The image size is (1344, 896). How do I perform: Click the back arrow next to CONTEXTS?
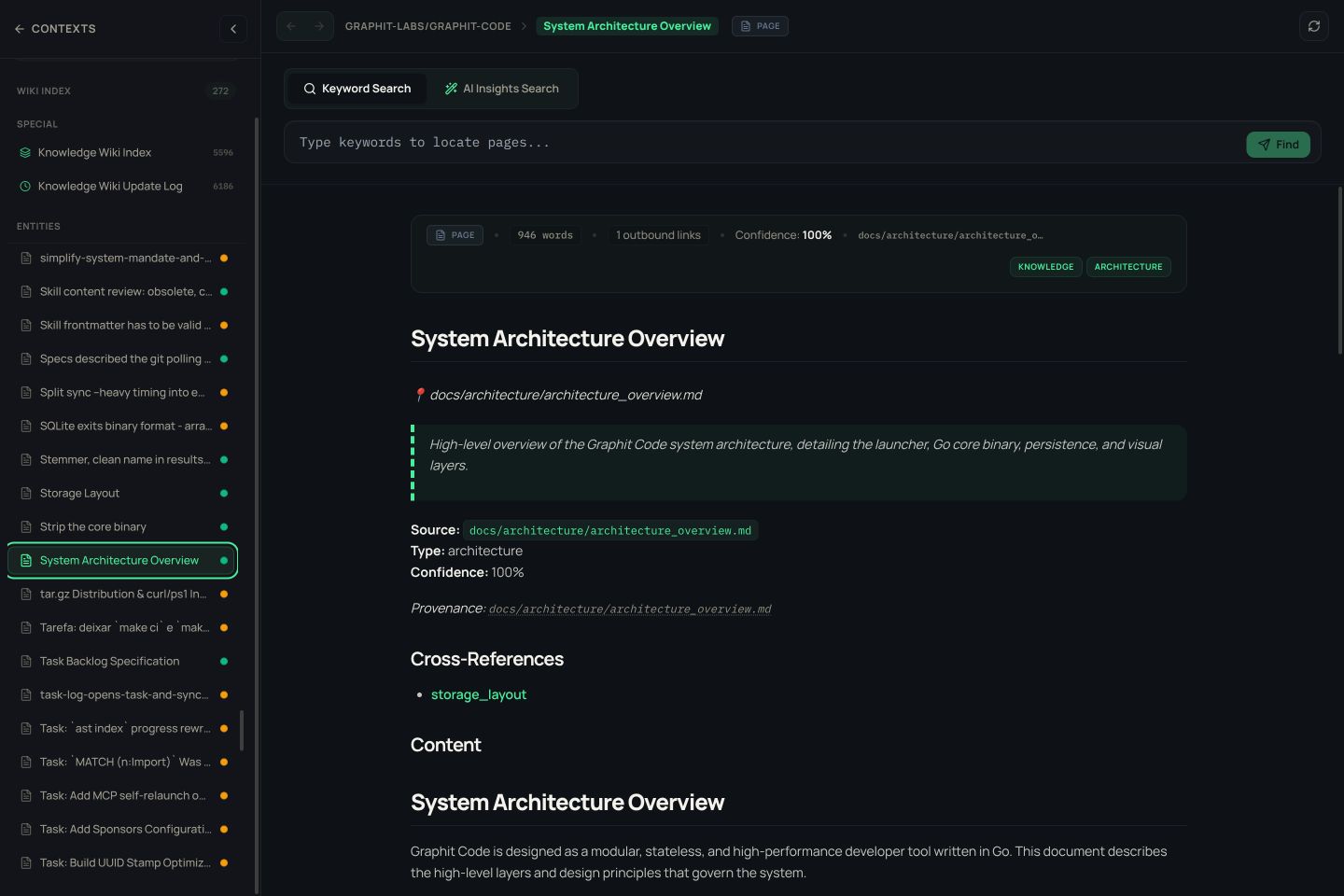pos(20,29)
